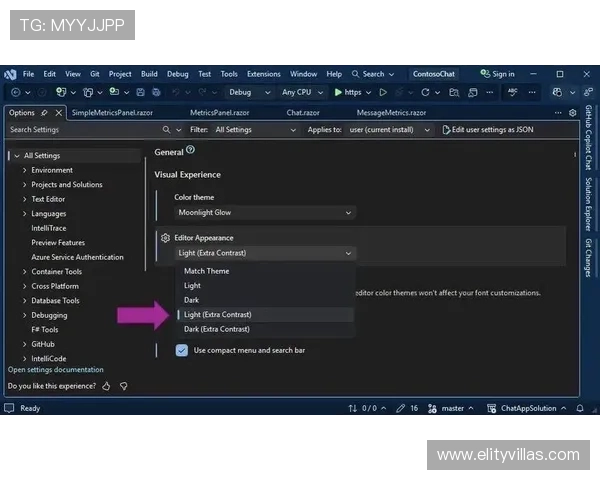
Task: Click the Visual Studio logo icon
Action: pyautogui.click(x=10, y=74)
